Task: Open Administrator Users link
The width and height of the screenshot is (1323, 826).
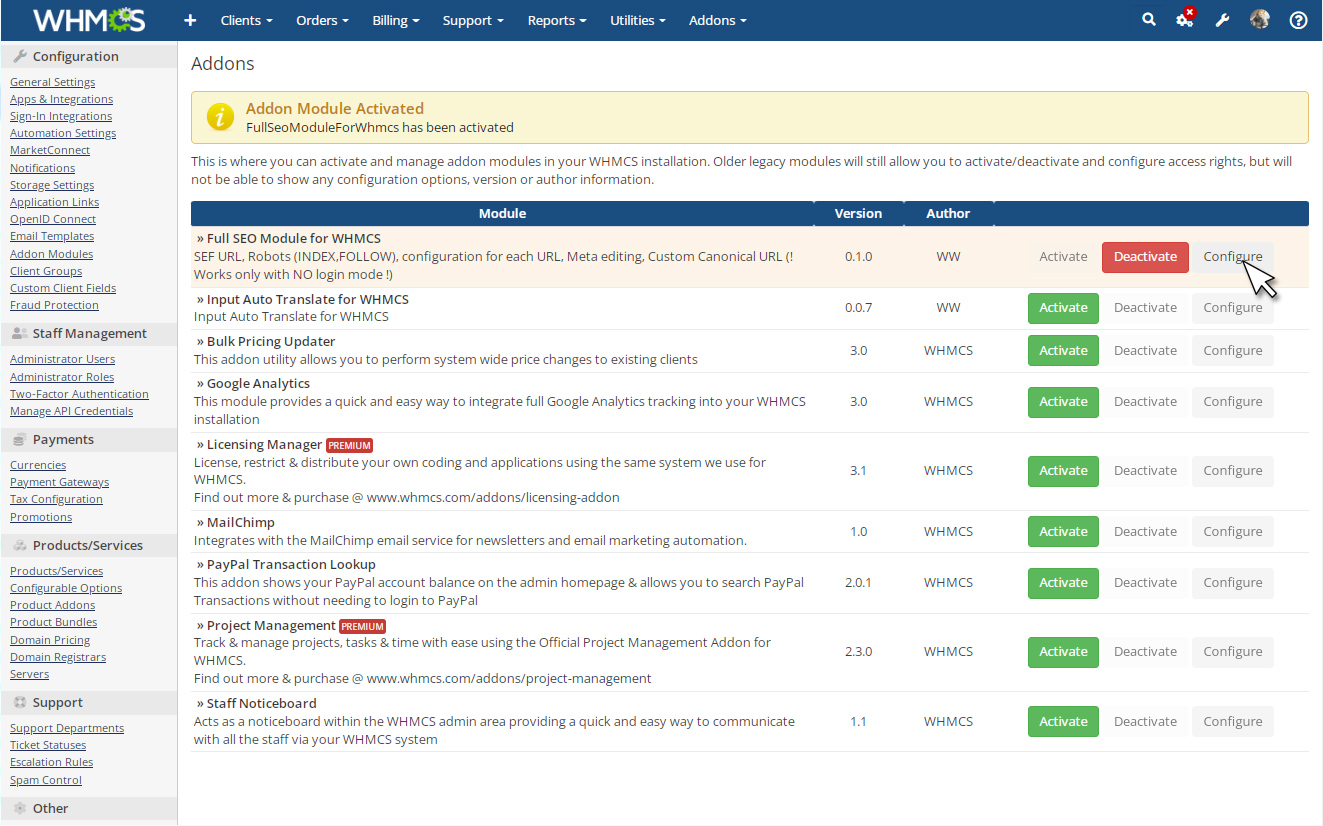Action: (x=62, y=359)
